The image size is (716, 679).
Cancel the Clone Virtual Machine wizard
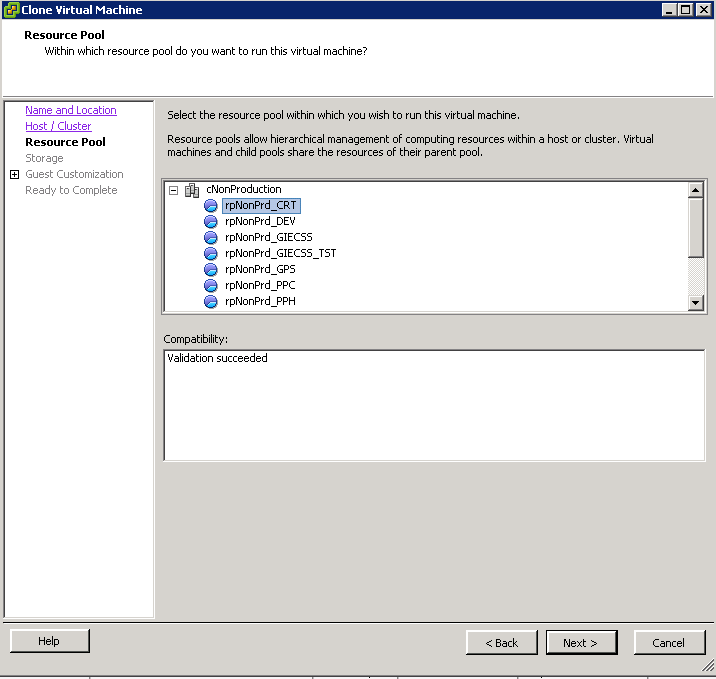click(x=669, y=642)
